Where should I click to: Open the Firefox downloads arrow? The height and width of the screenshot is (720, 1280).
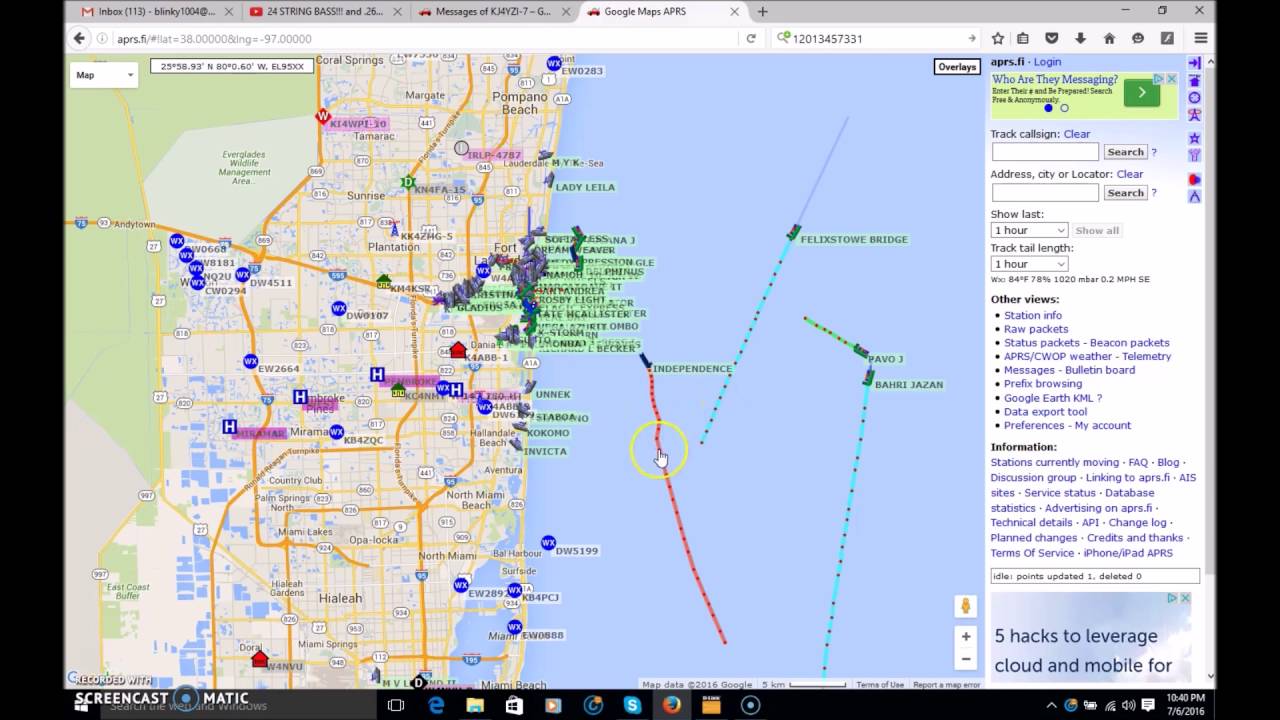(x=1080, y=38)
